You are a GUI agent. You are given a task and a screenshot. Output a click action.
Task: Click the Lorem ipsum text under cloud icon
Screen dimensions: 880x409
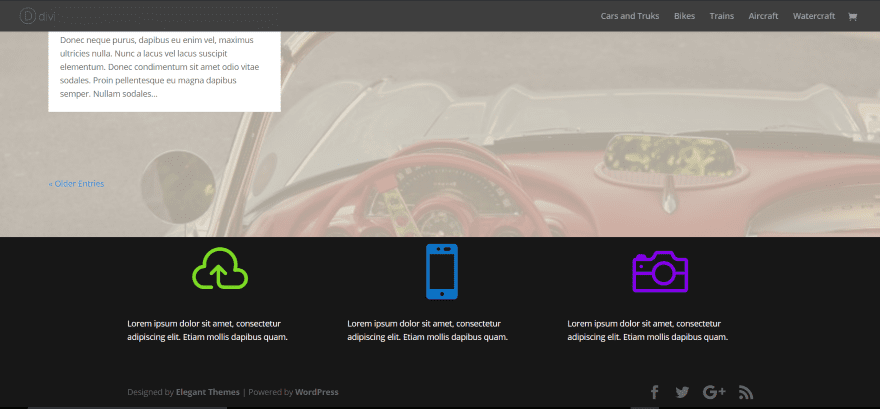pyautogui.click(x=208, y=330)
